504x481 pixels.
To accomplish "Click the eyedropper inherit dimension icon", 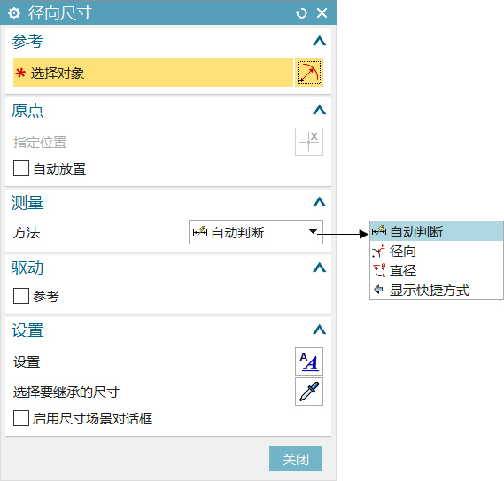I will (309, 391).
